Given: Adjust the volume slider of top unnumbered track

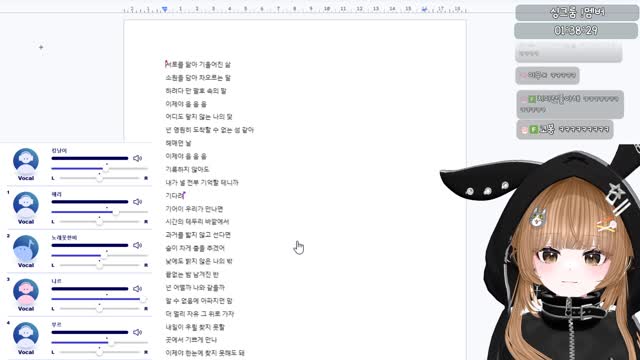Looking at the screenshot, I should pos(99,168).
